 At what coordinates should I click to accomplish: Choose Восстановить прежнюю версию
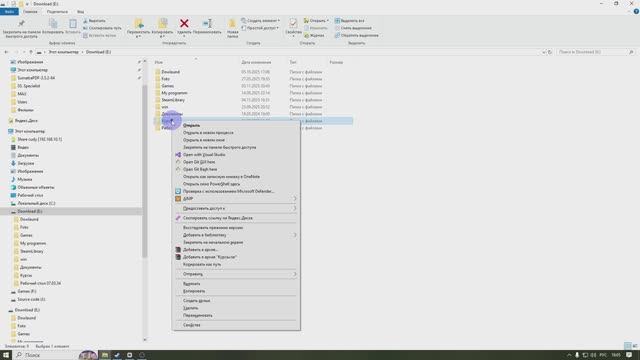click(236, 228)
